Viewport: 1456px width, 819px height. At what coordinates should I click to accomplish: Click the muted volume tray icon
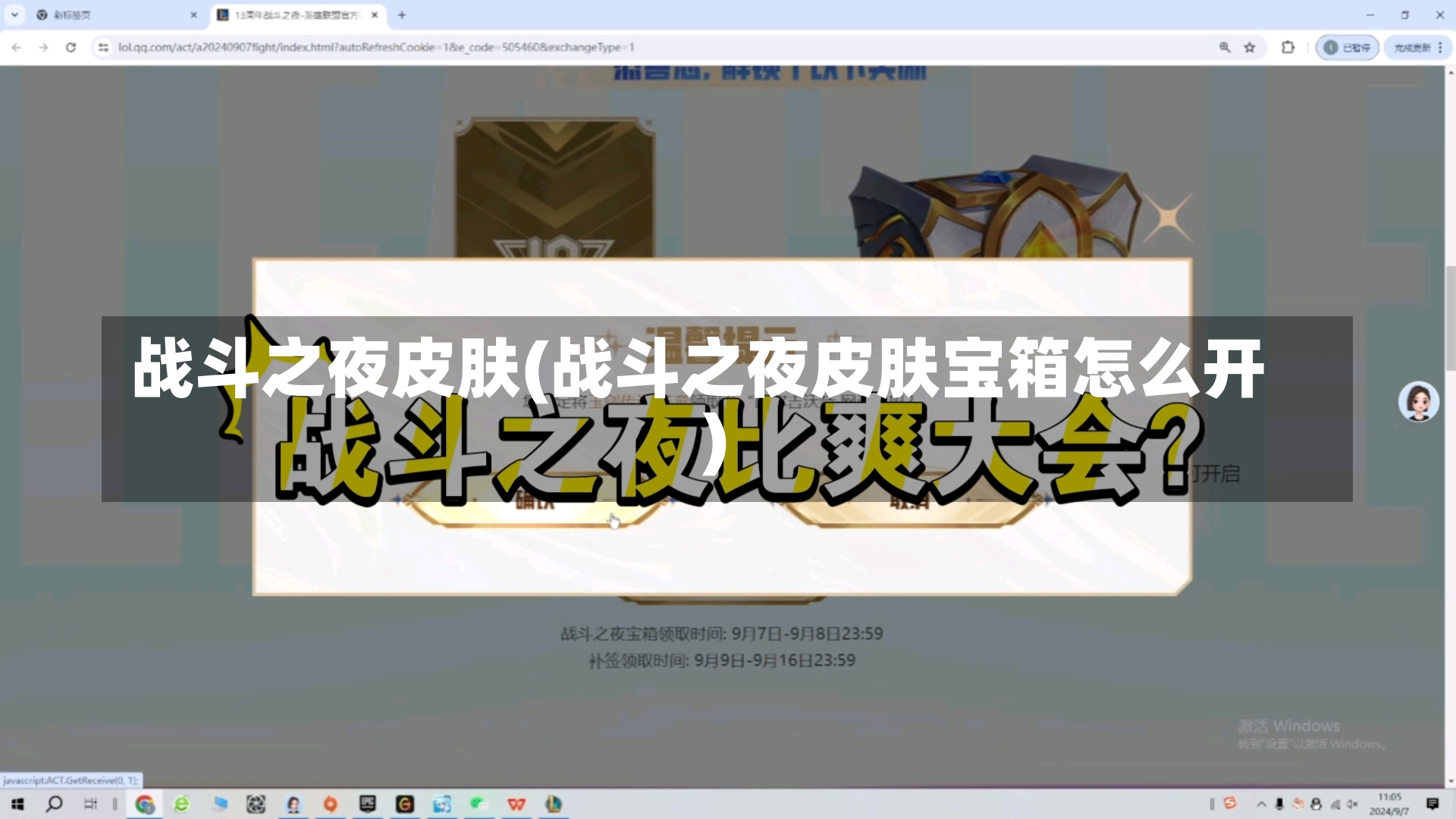(x=1352, y=804)
